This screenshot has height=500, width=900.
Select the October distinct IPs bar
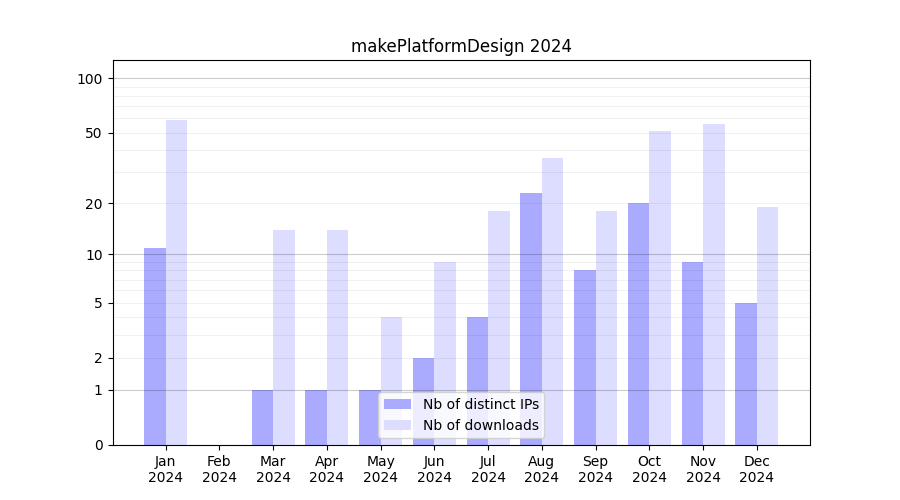click(638, 324)
